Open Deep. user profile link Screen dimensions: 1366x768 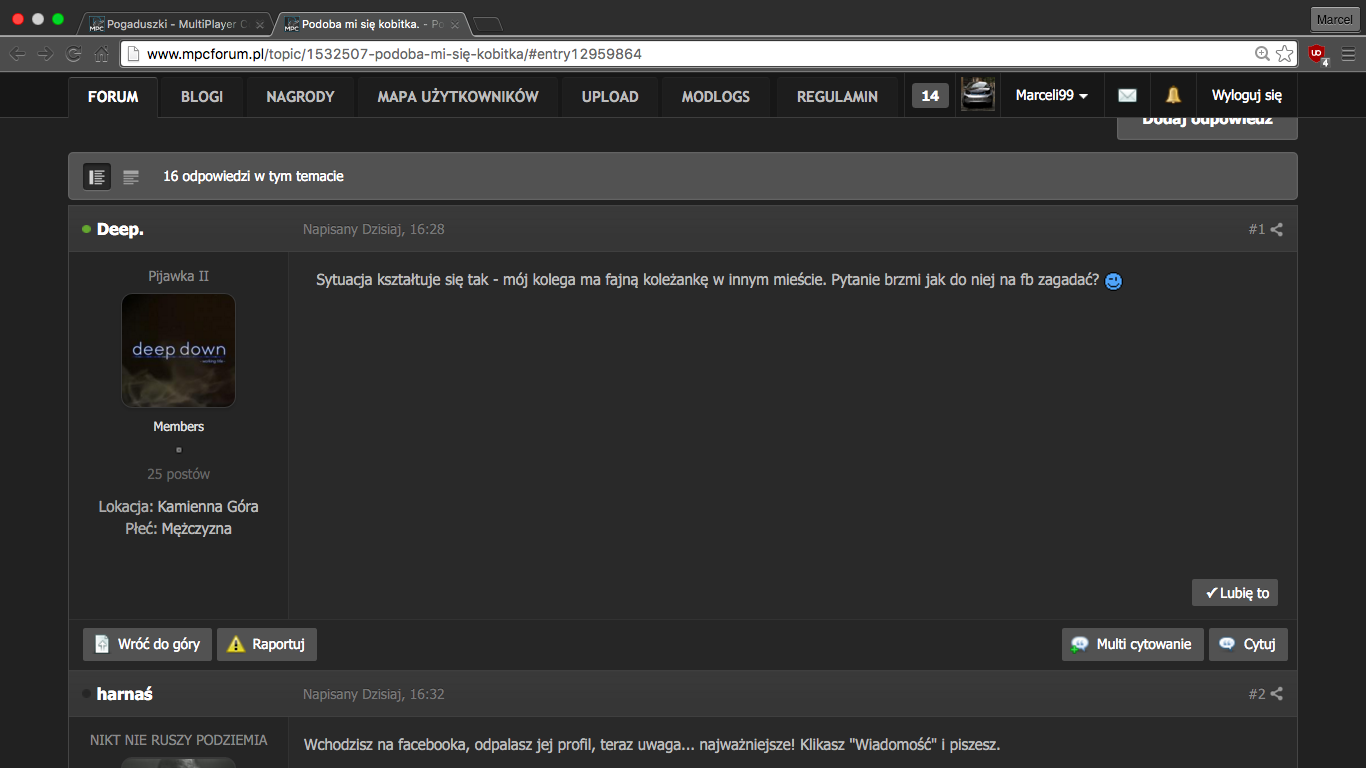pos(120,229)
